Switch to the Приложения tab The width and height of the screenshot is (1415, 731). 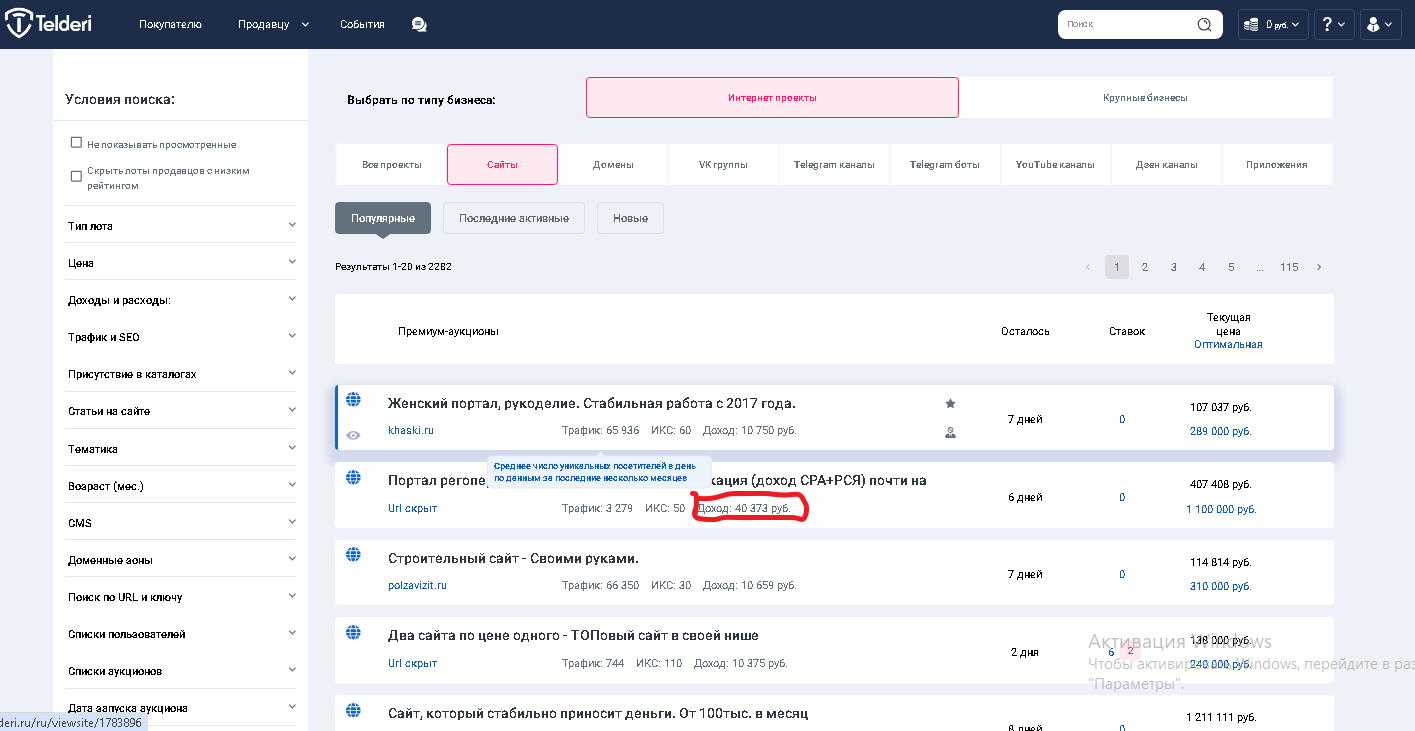tap(1277, 164)
